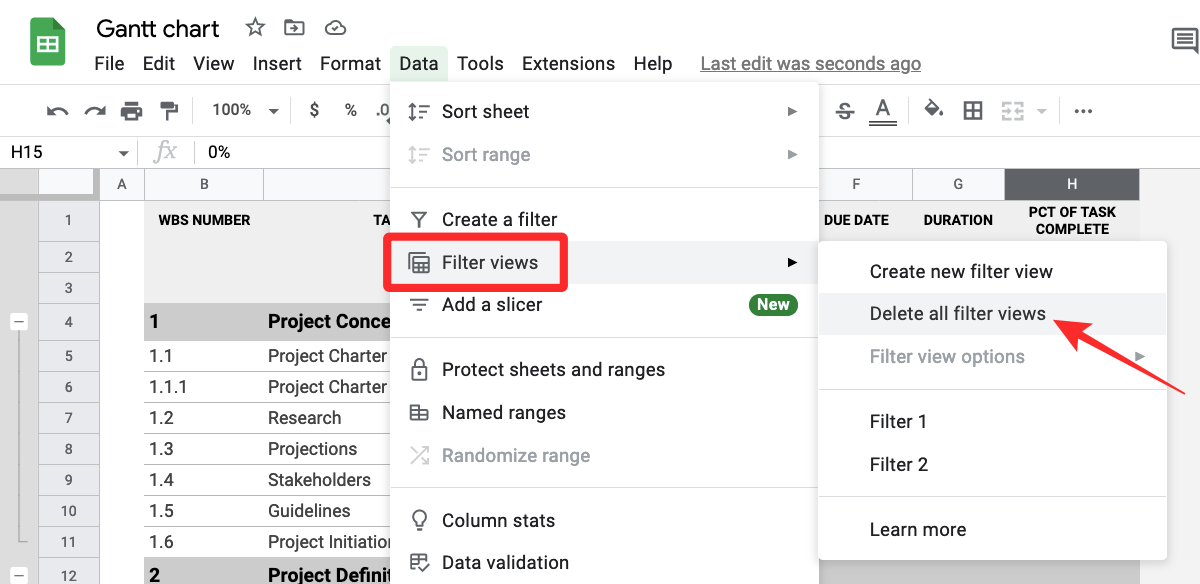Select row 7 header
1200x584 pixels.
(69, 418)
